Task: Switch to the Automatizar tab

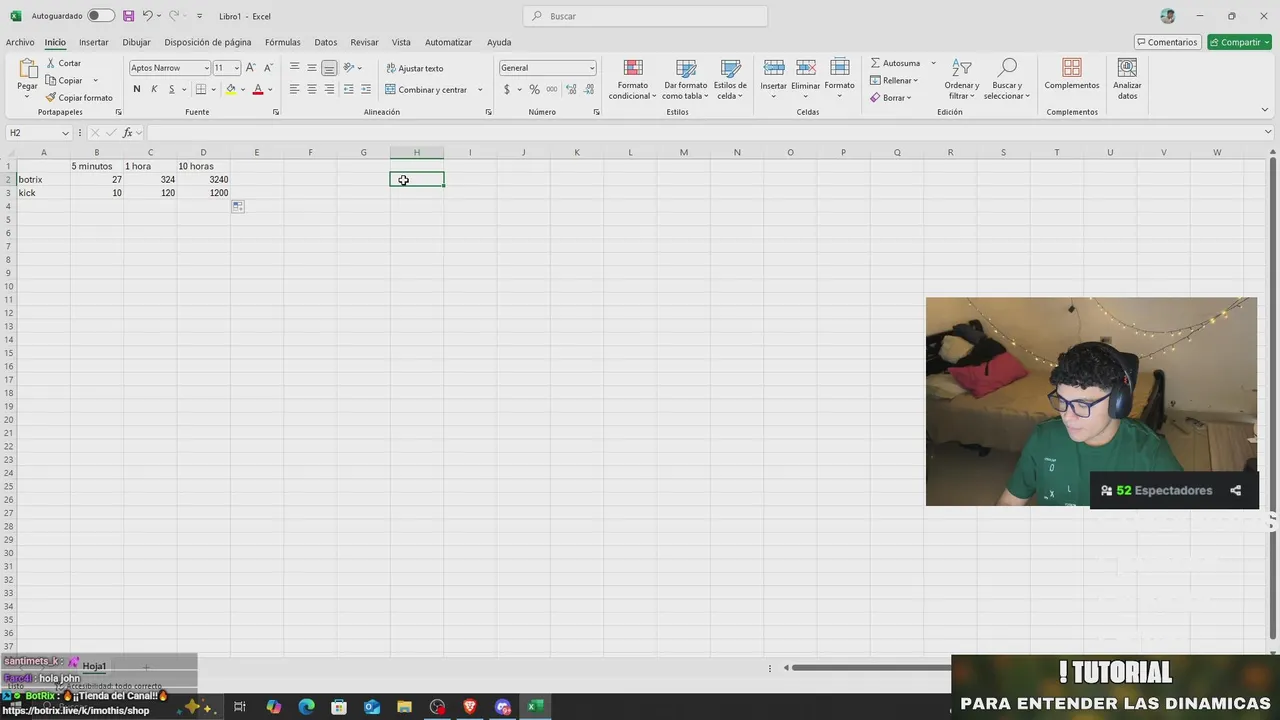Action: coord(448,42)
